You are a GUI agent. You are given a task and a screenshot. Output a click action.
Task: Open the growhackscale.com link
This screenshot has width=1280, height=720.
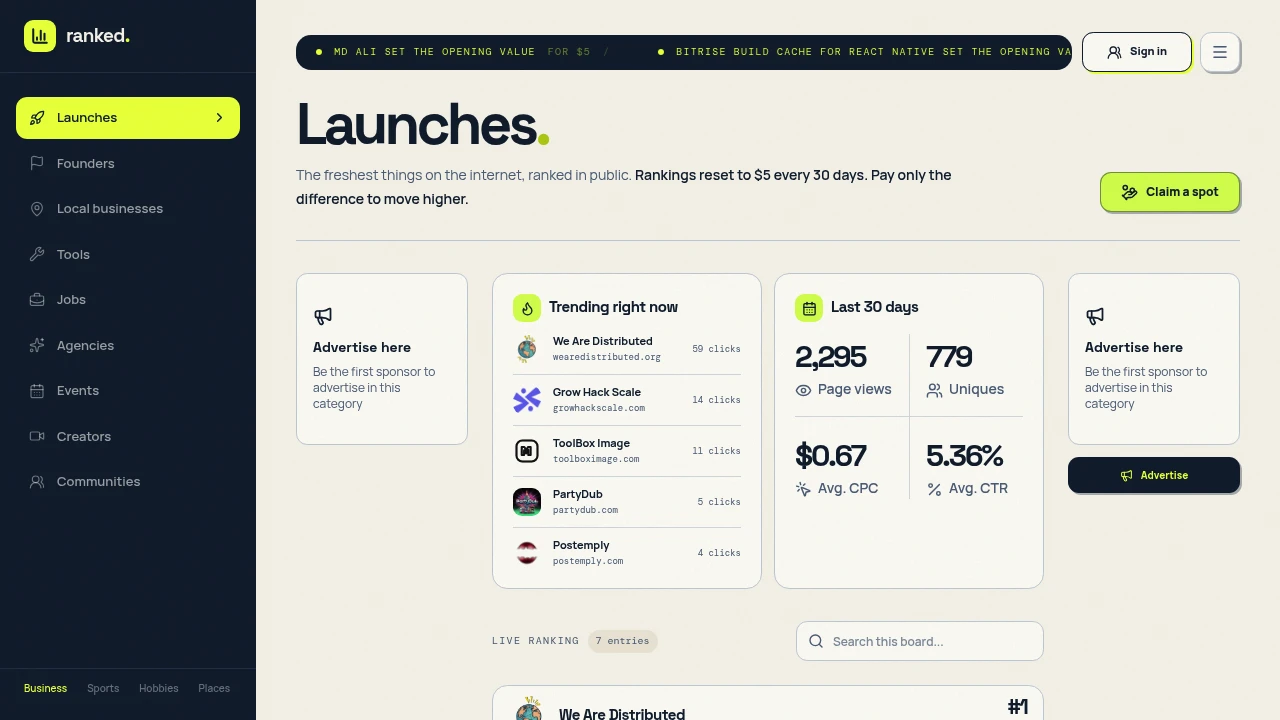pos(599,408)
